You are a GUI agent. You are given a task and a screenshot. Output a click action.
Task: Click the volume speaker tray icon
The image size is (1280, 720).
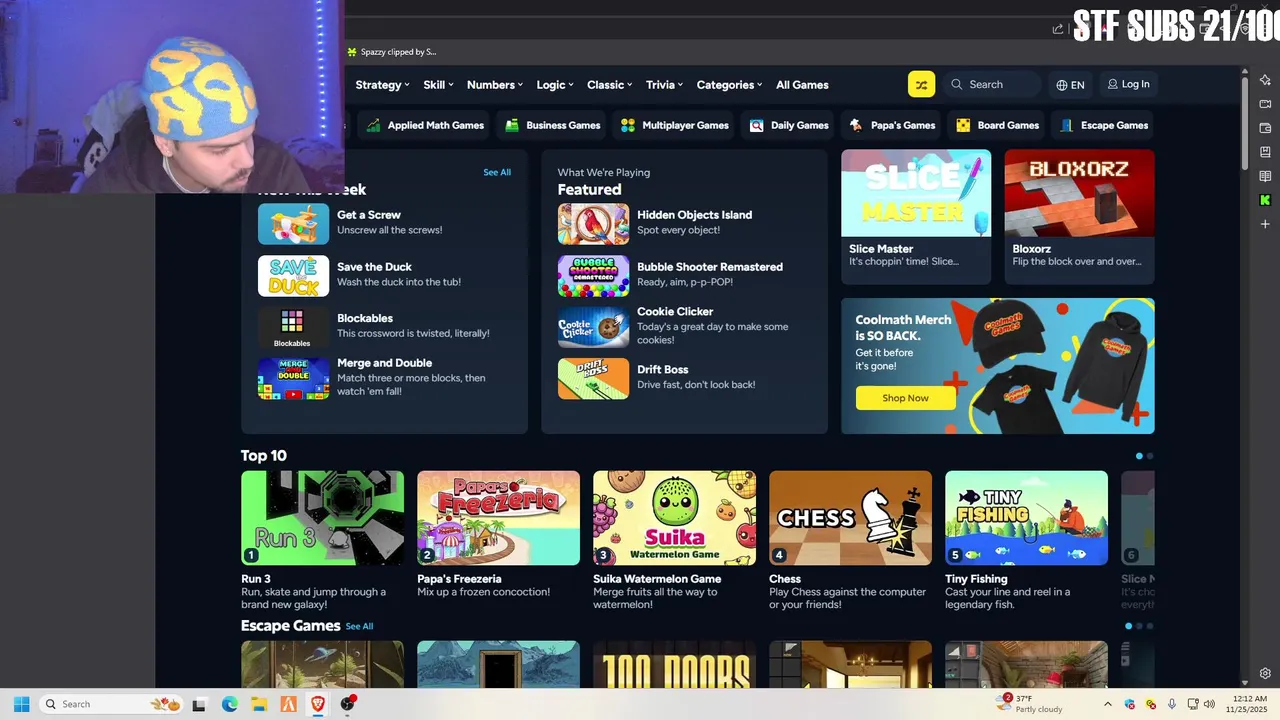coord(1210,704)
